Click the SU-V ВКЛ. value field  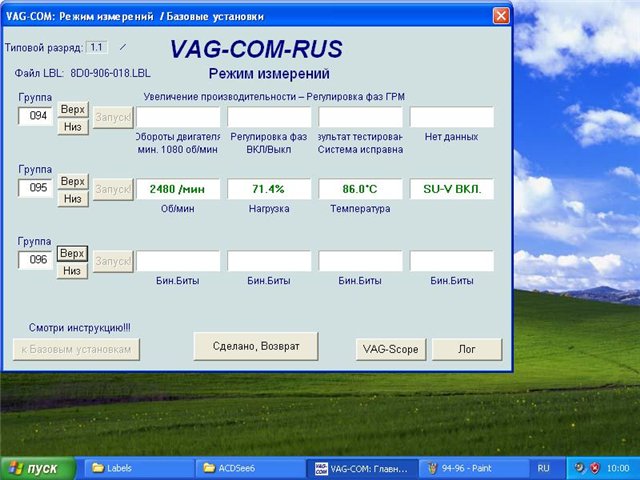pyautogui.click(x=452, y=189)
